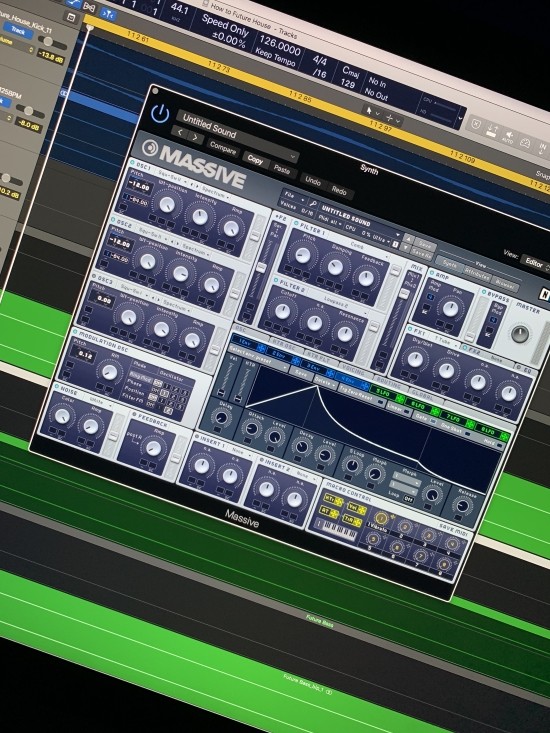Click the Compare button
The width and height of the screenshot is (550, 733).
[223, 148]
